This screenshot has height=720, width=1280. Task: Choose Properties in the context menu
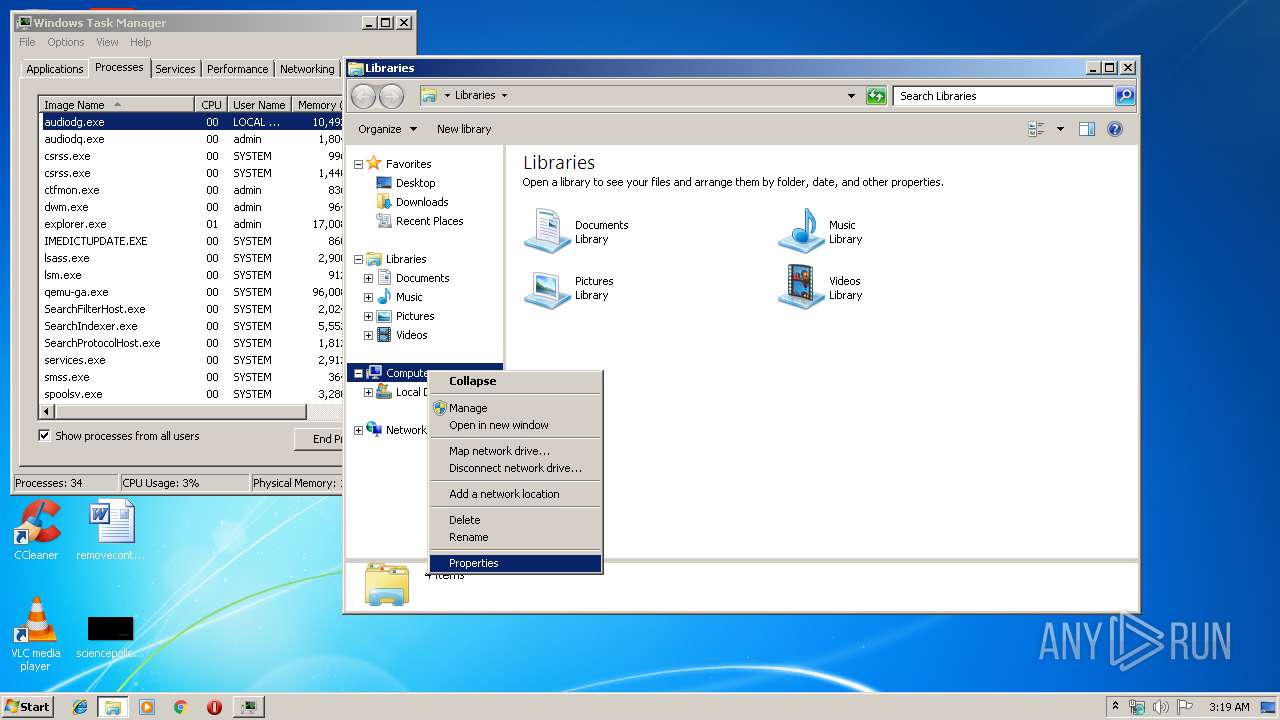tap(515, 563)
